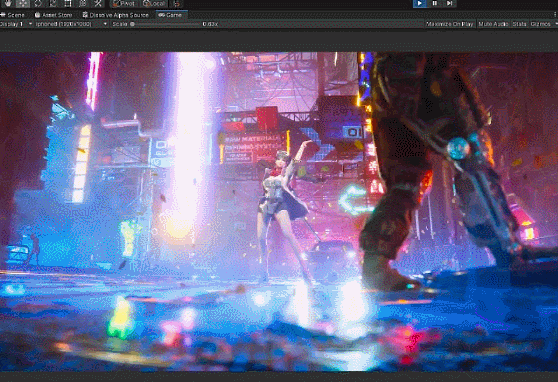558x382 pixels.
Task: Switch to the Scene tab
Action: coord(13,15)
